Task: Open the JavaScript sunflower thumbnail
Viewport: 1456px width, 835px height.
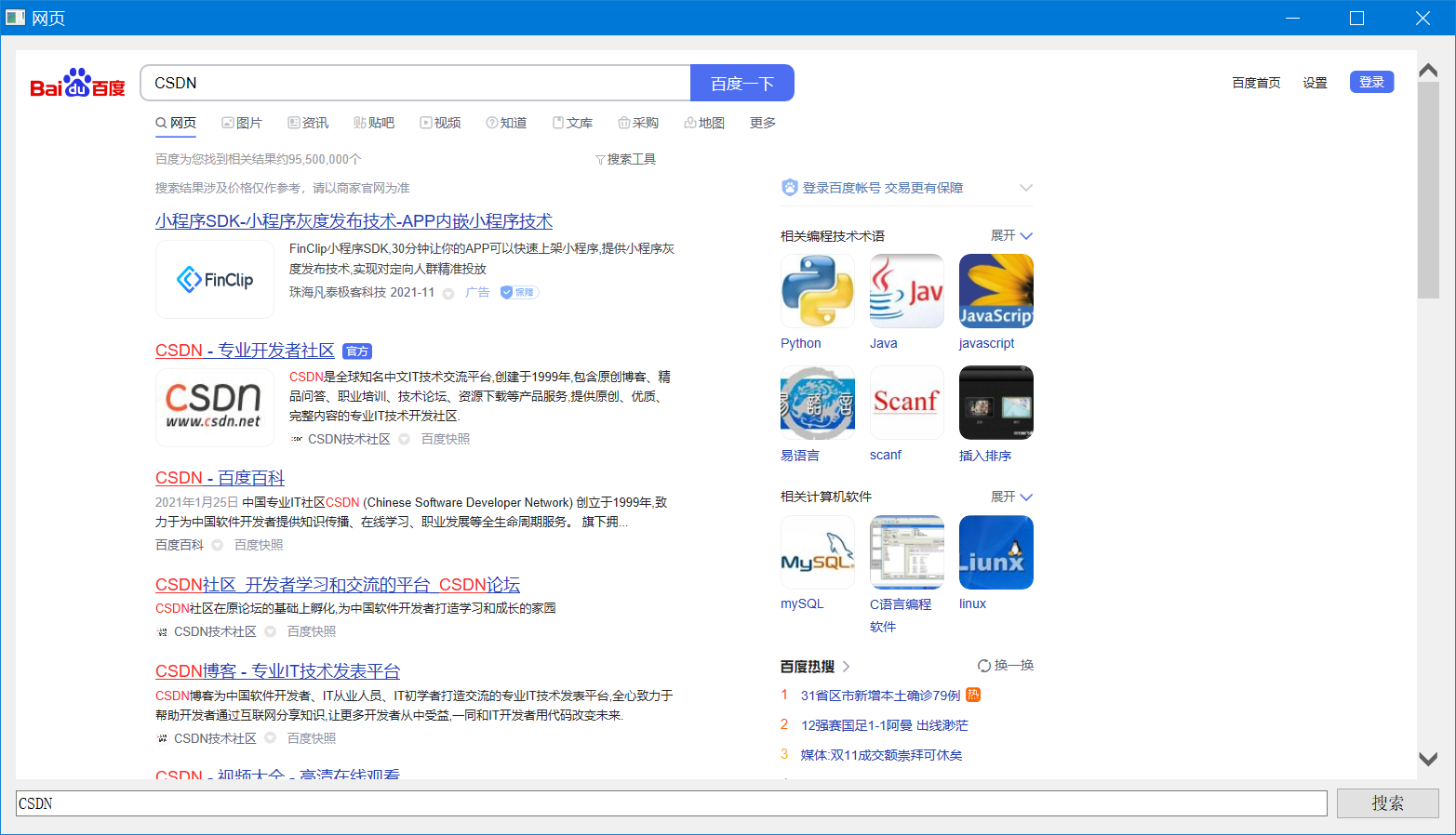Action: [x=995, y=291]
